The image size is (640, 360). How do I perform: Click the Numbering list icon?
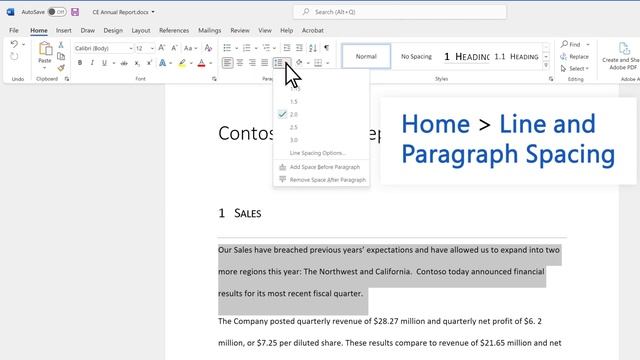pos(247,48)
